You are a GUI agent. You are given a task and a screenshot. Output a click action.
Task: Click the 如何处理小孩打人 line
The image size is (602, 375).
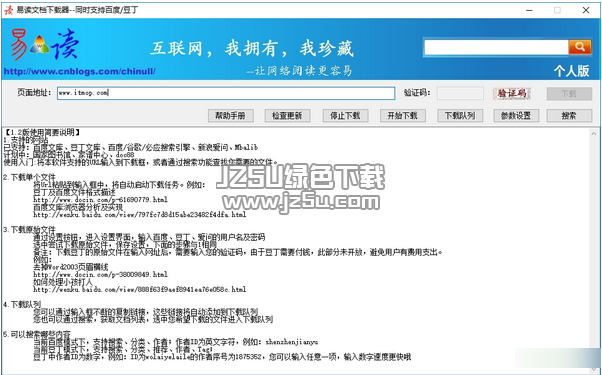point(63,282)
